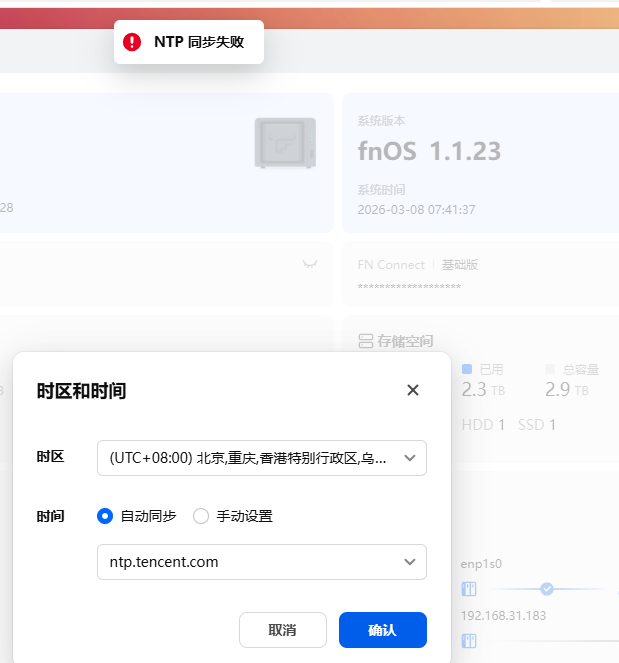
Task: Click the connection check mark on enp1s0 line
Action: click(547, 589)
